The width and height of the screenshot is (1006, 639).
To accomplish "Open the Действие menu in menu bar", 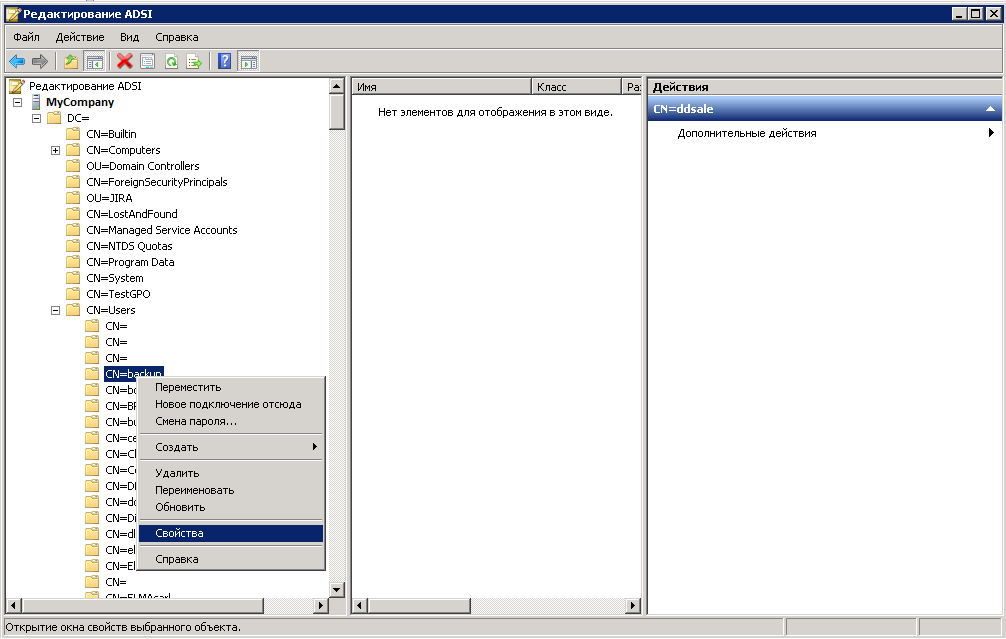I will pos(80,37).
